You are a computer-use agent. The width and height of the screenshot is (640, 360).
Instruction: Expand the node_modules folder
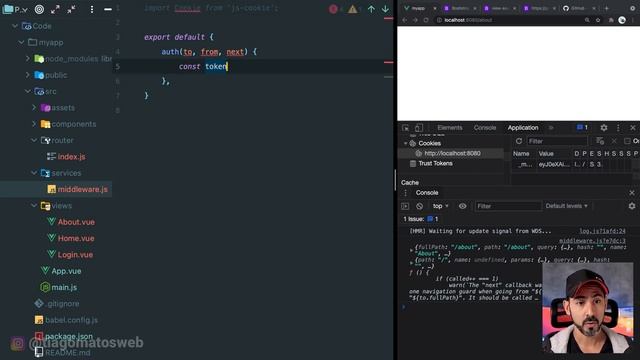tap(28, 58)
